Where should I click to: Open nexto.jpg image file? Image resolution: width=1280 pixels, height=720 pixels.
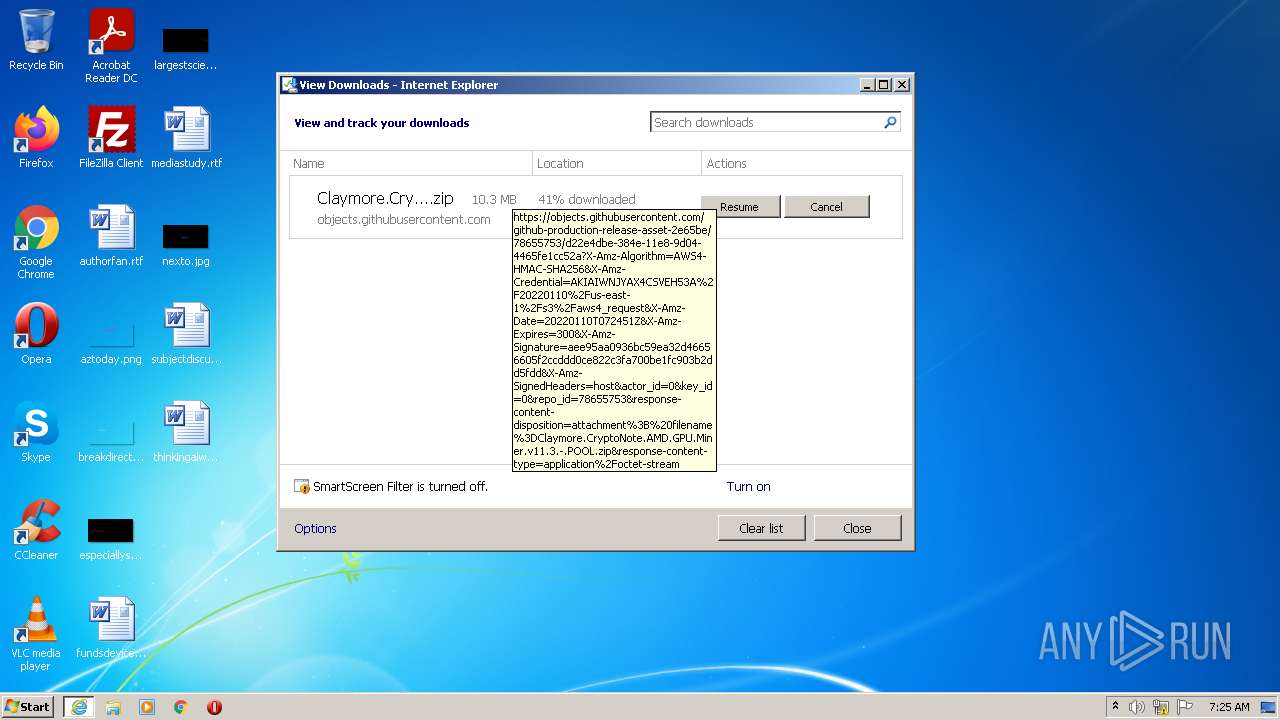185,243
